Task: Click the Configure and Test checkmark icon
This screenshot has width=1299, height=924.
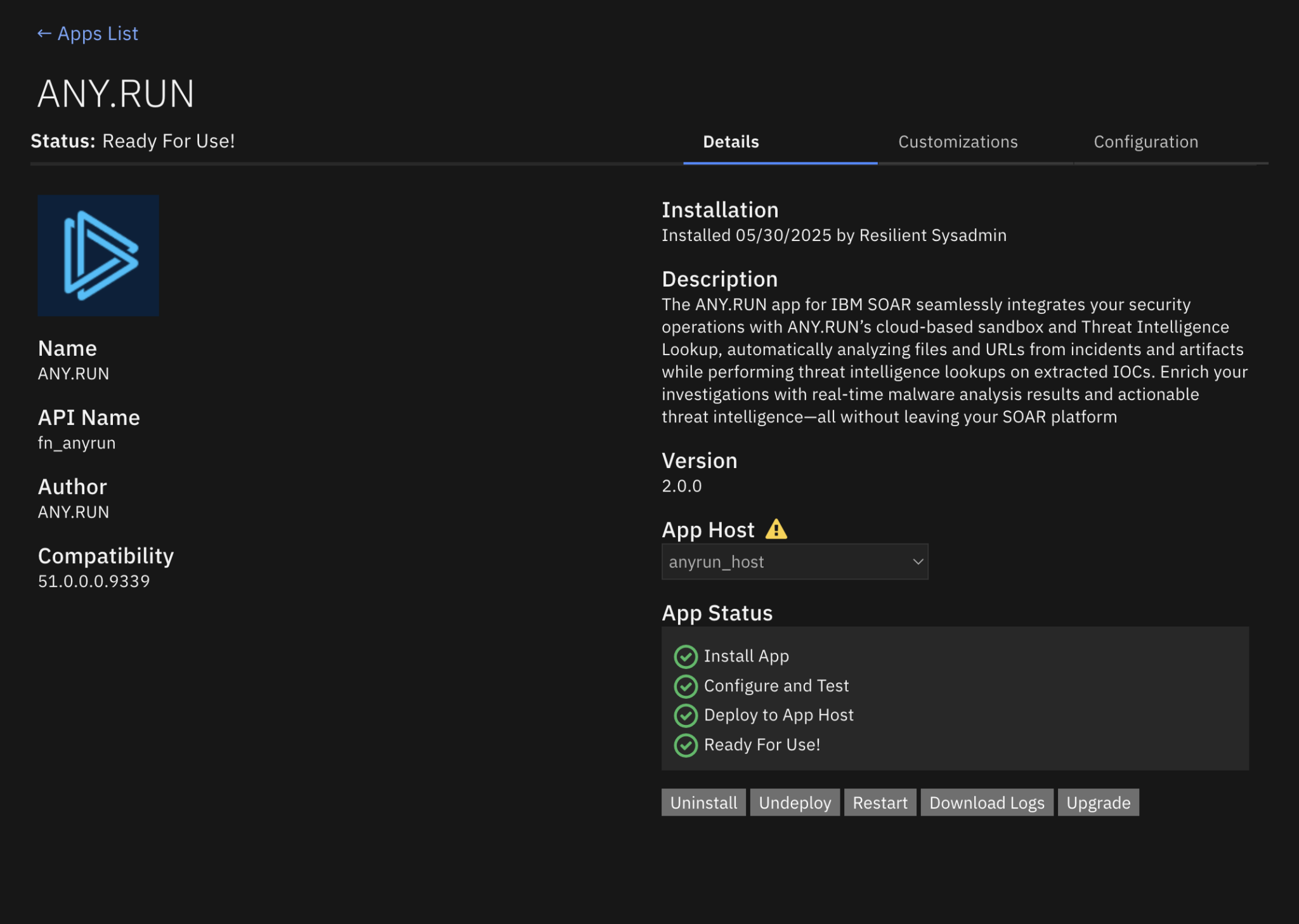Action: [x=686, y=686]
